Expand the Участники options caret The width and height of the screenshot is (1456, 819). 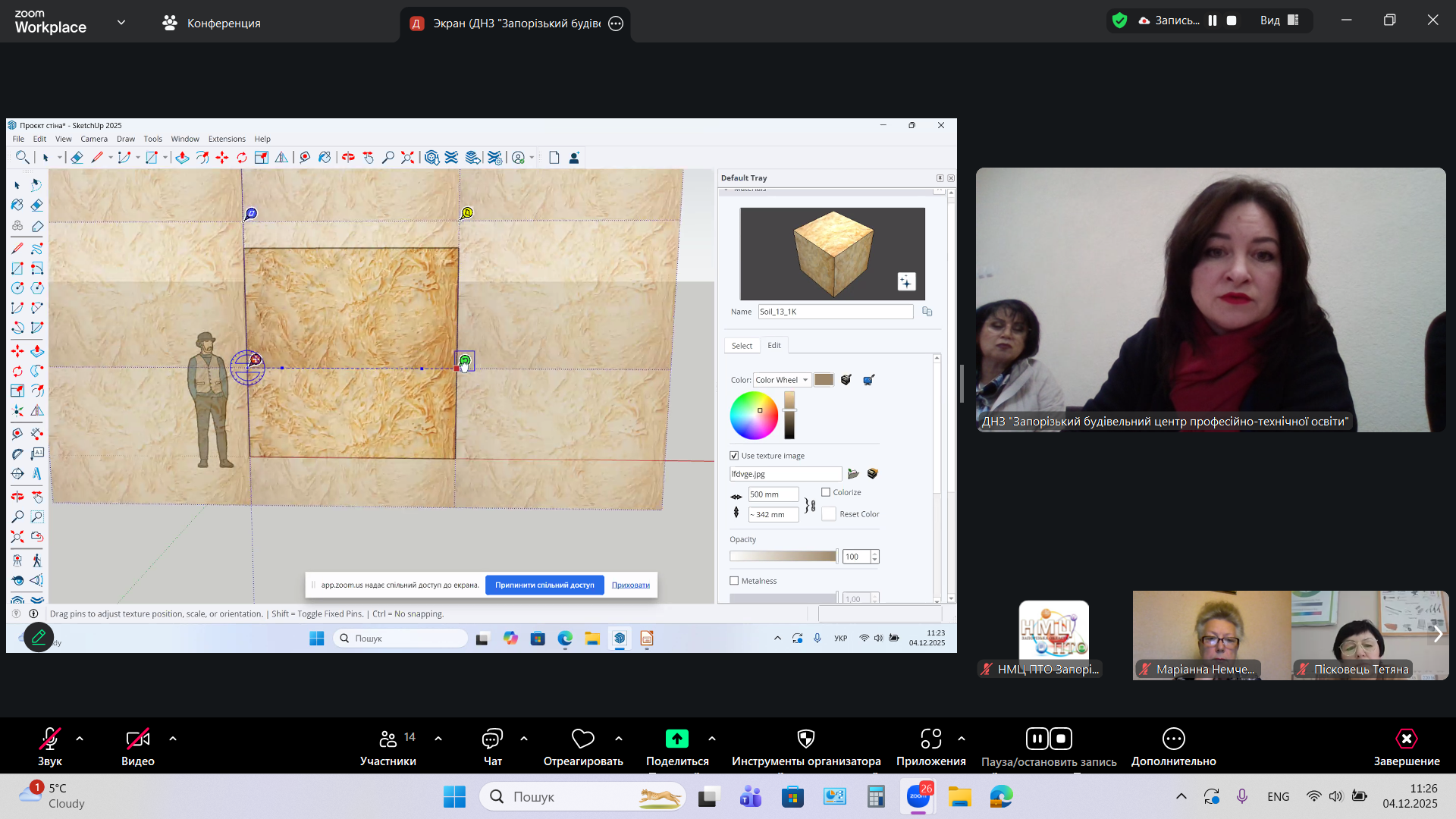438,739
